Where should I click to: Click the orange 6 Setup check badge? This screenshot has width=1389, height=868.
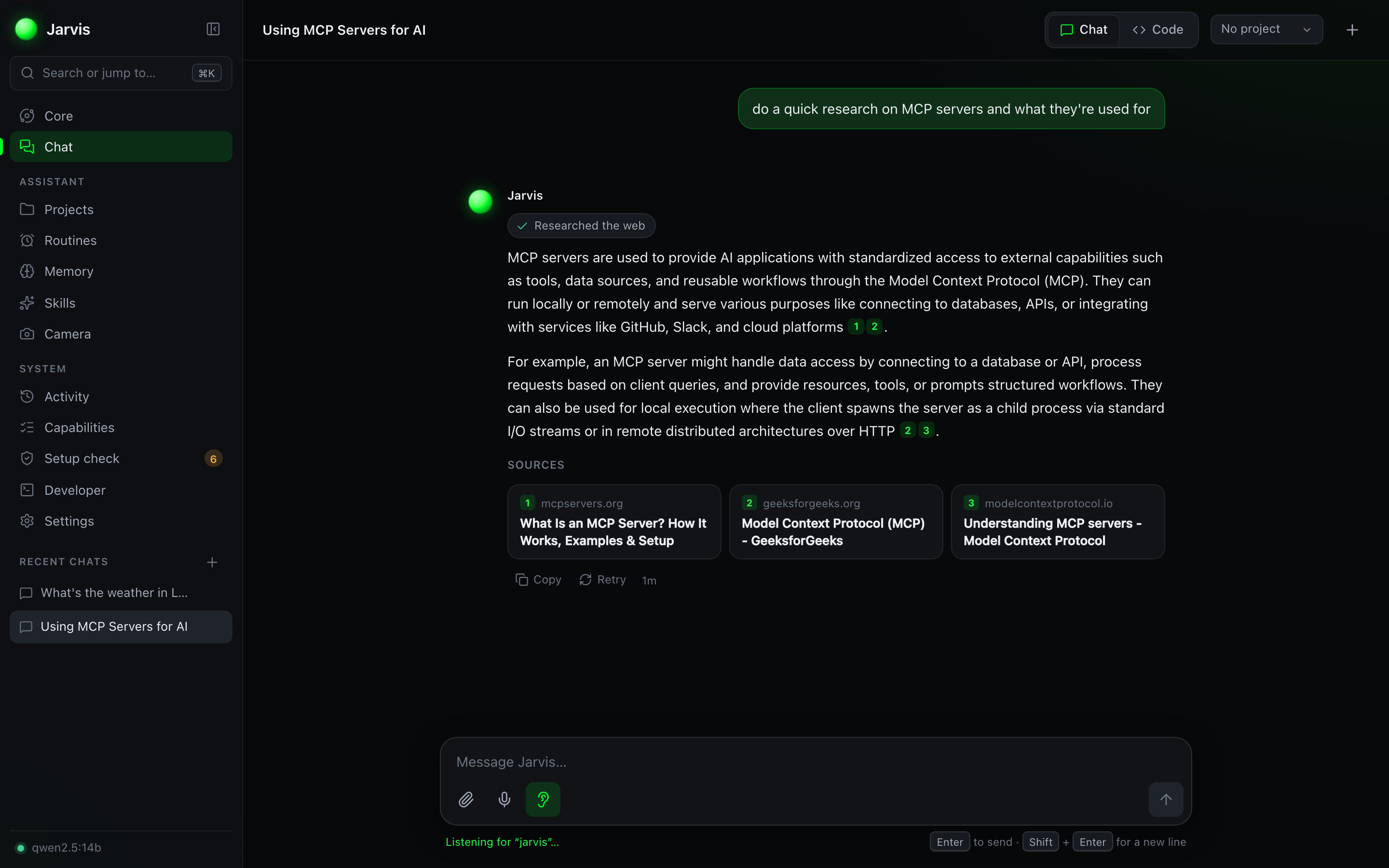click(213, 459)
